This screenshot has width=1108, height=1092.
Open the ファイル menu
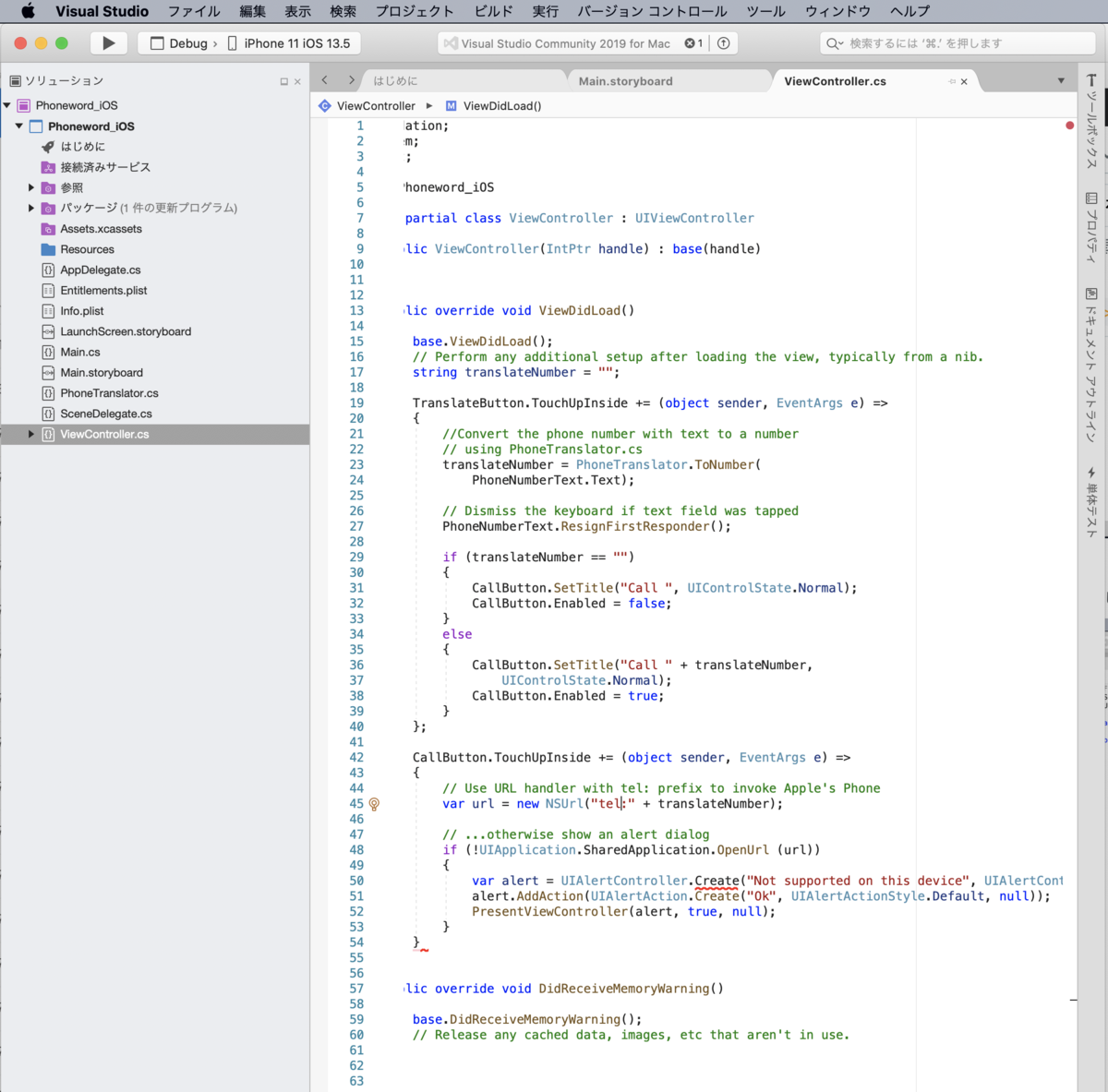194,11
